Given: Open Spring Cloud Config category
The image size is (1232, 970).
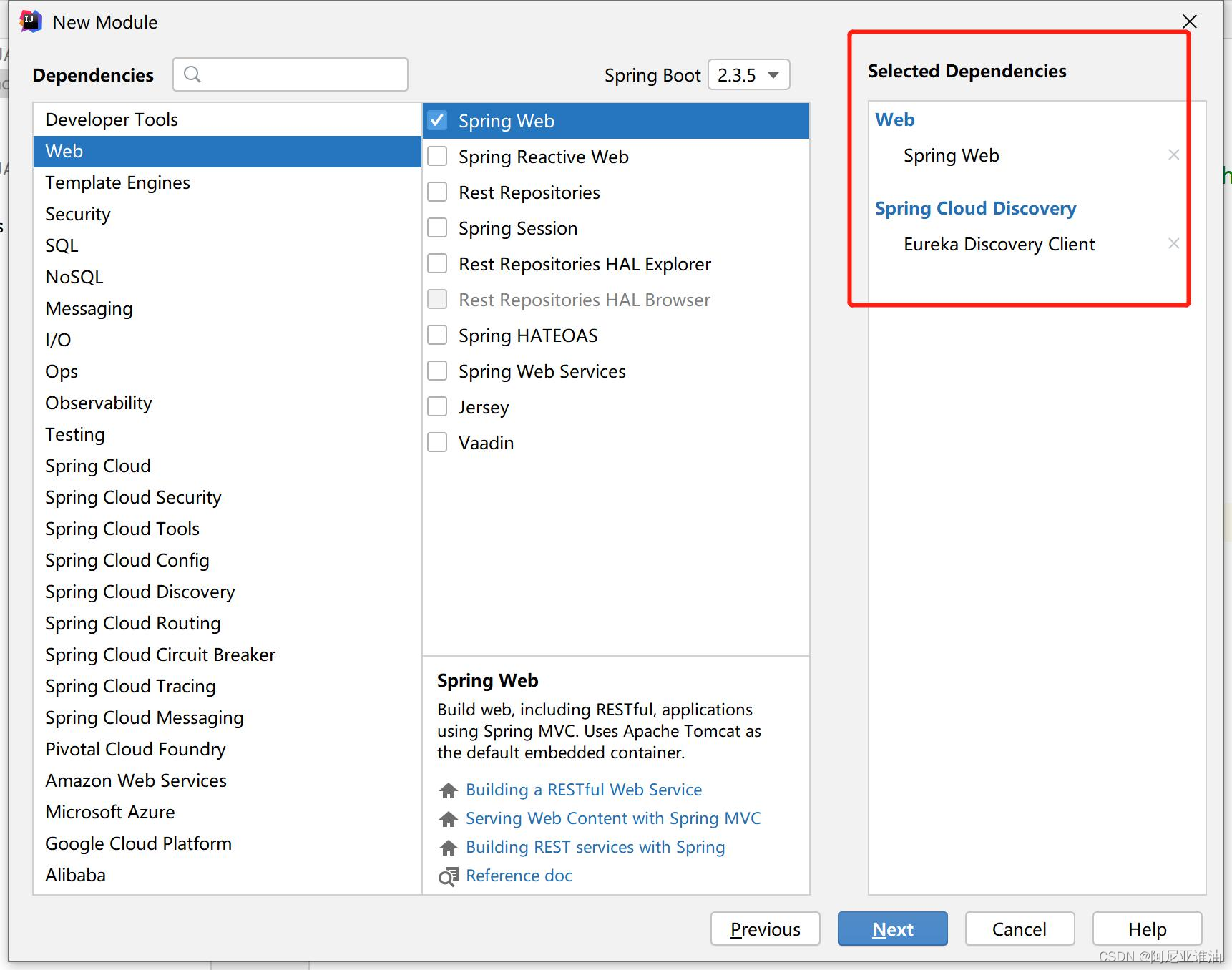Looking at the screenshot, I should (x=228, y=560).
